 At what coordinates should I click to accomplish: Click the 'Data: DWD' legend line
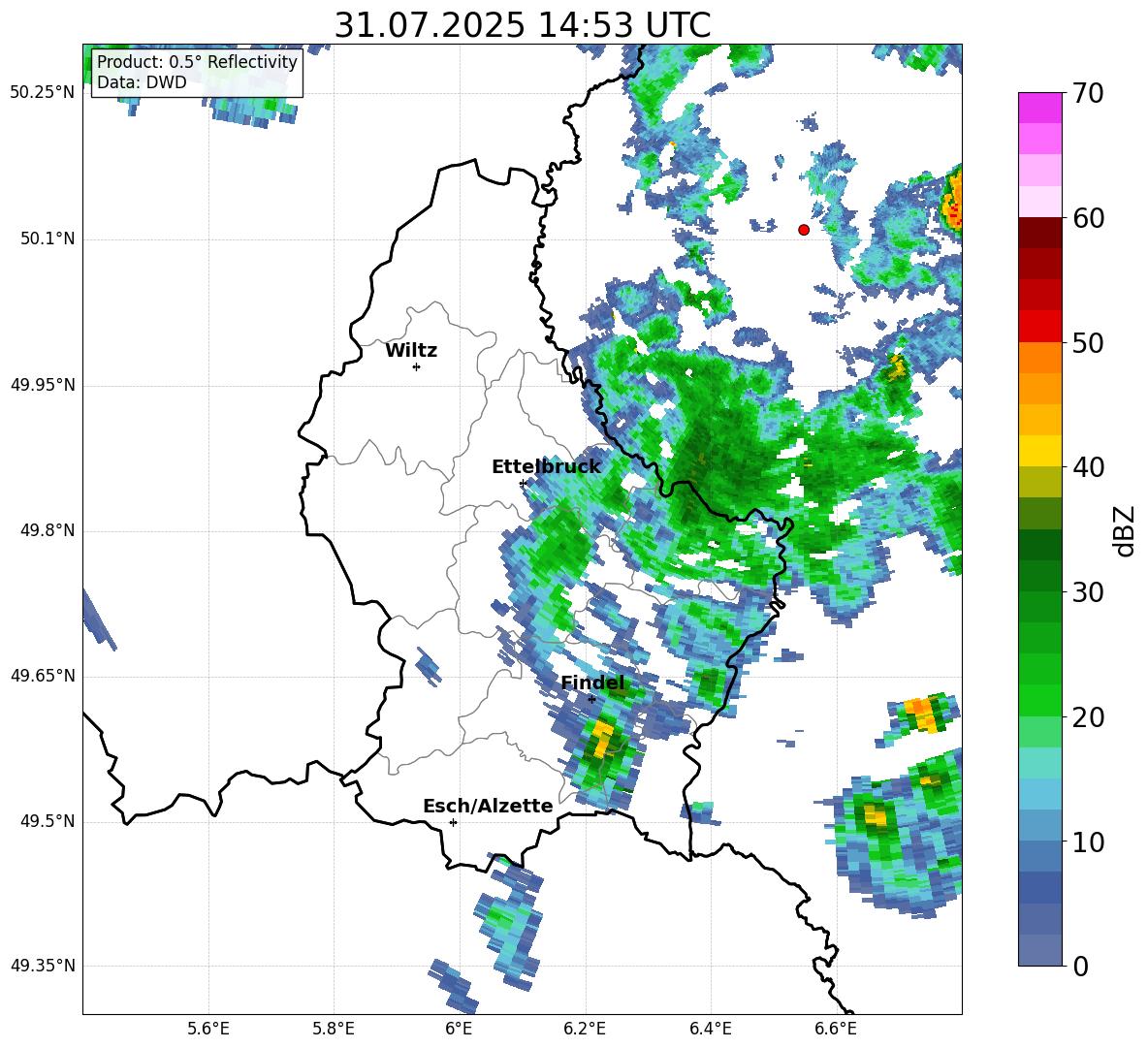click(x=142, y=82)
